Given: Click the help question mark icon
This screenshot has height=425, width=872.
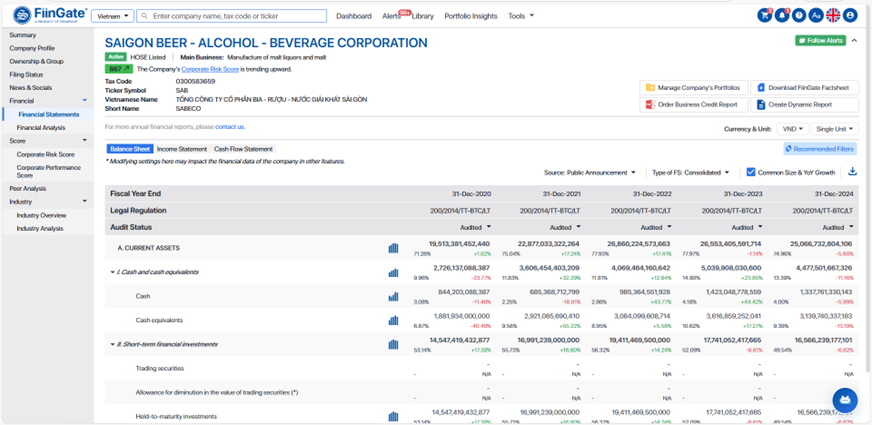Looking at the screenshot, I should (799, 16).
